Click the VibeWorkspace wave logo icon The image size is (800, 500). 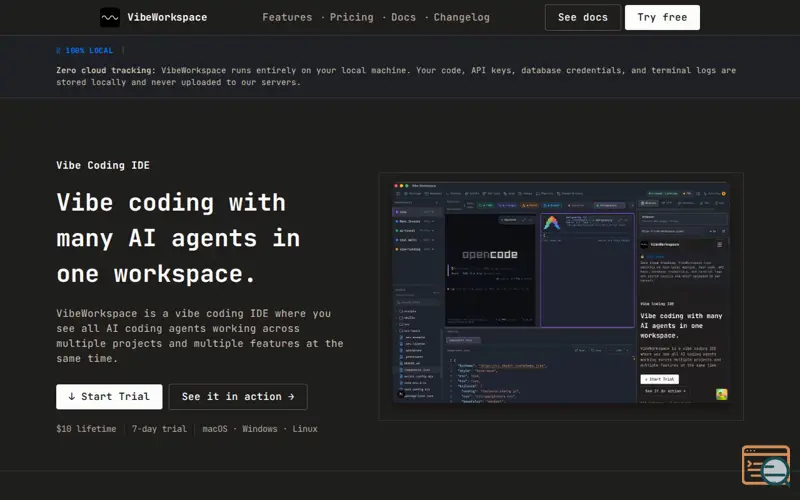coord(110,17)
